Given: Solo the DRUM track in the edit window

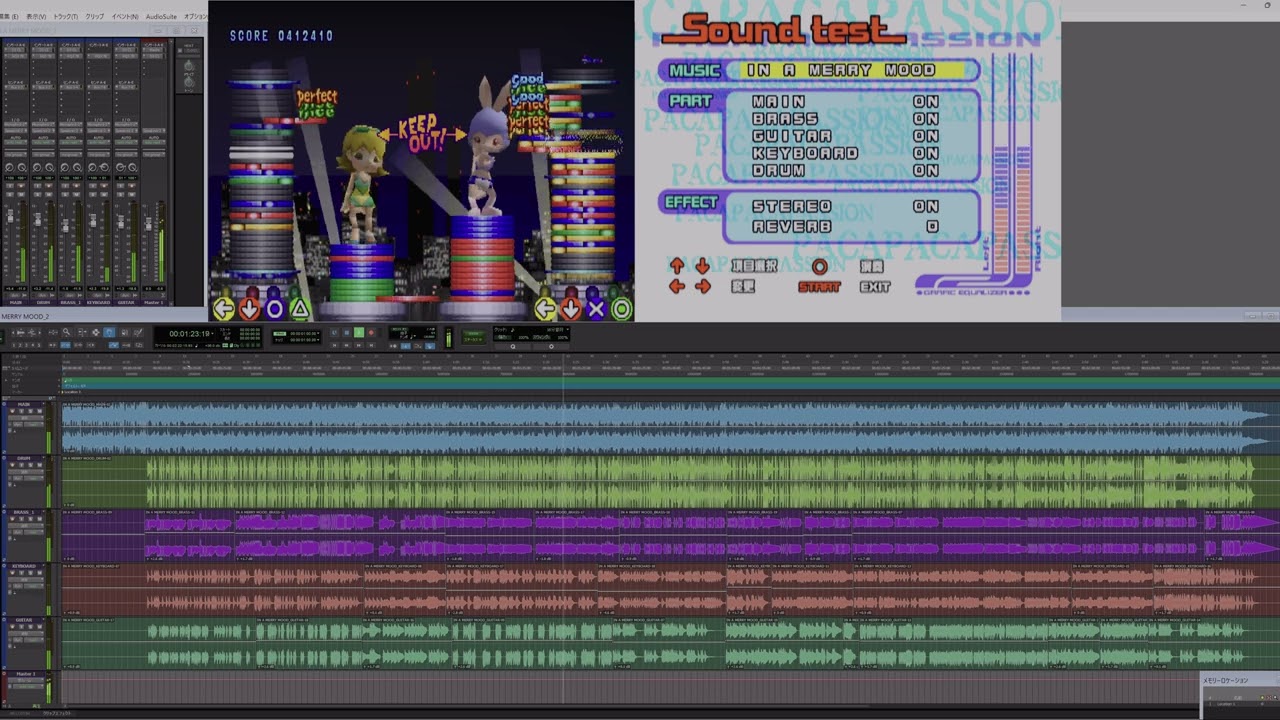Looking at the screenshot, I should 31,465.
